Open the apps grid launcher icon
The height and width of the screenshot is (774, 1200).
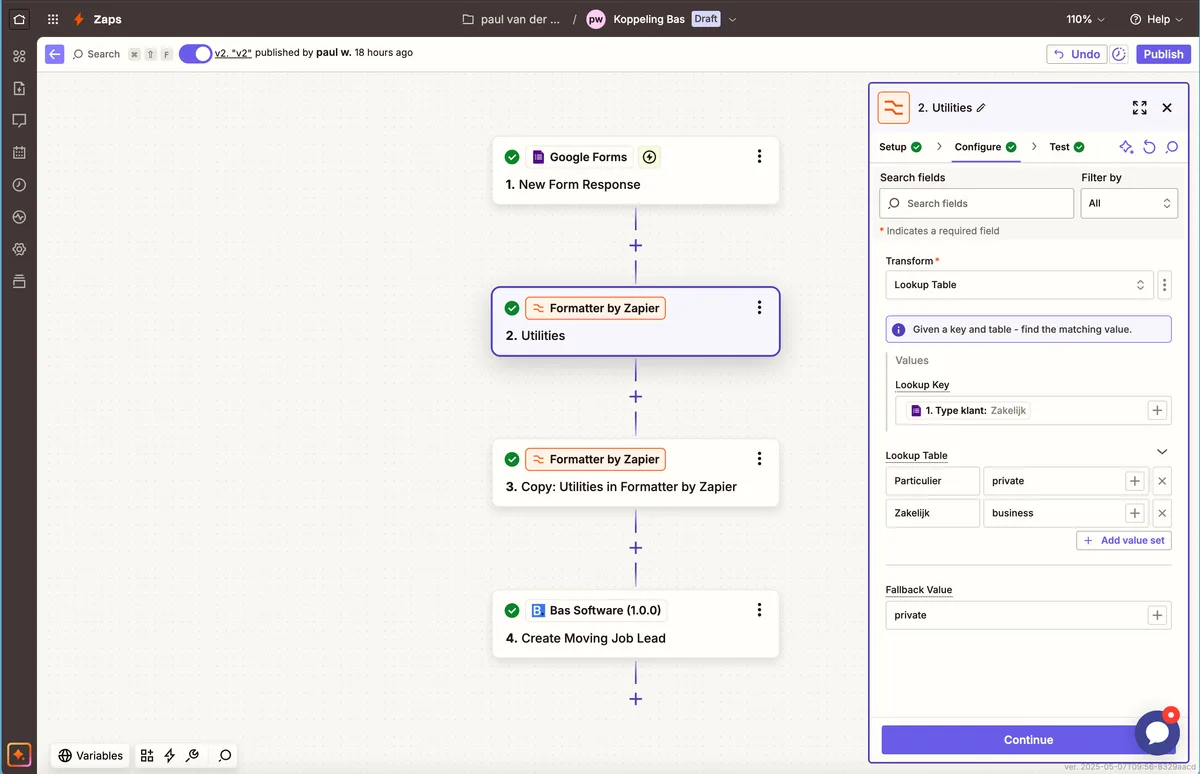(53, 19)
